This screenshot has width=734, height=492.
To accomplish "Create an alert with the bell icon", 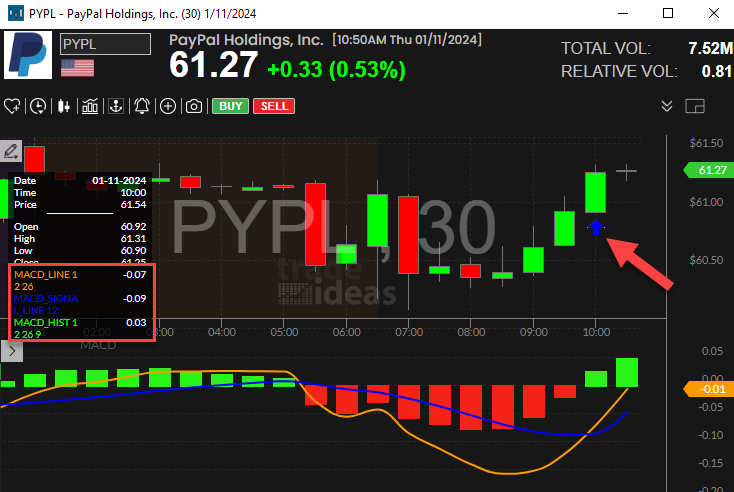I will [142, 106].
